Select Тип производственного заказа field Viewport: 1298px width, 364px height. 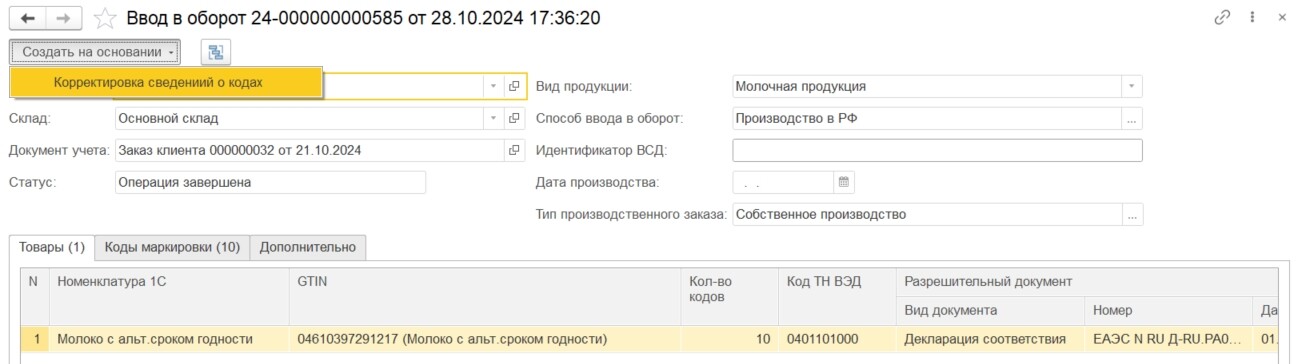click(926, 214)
